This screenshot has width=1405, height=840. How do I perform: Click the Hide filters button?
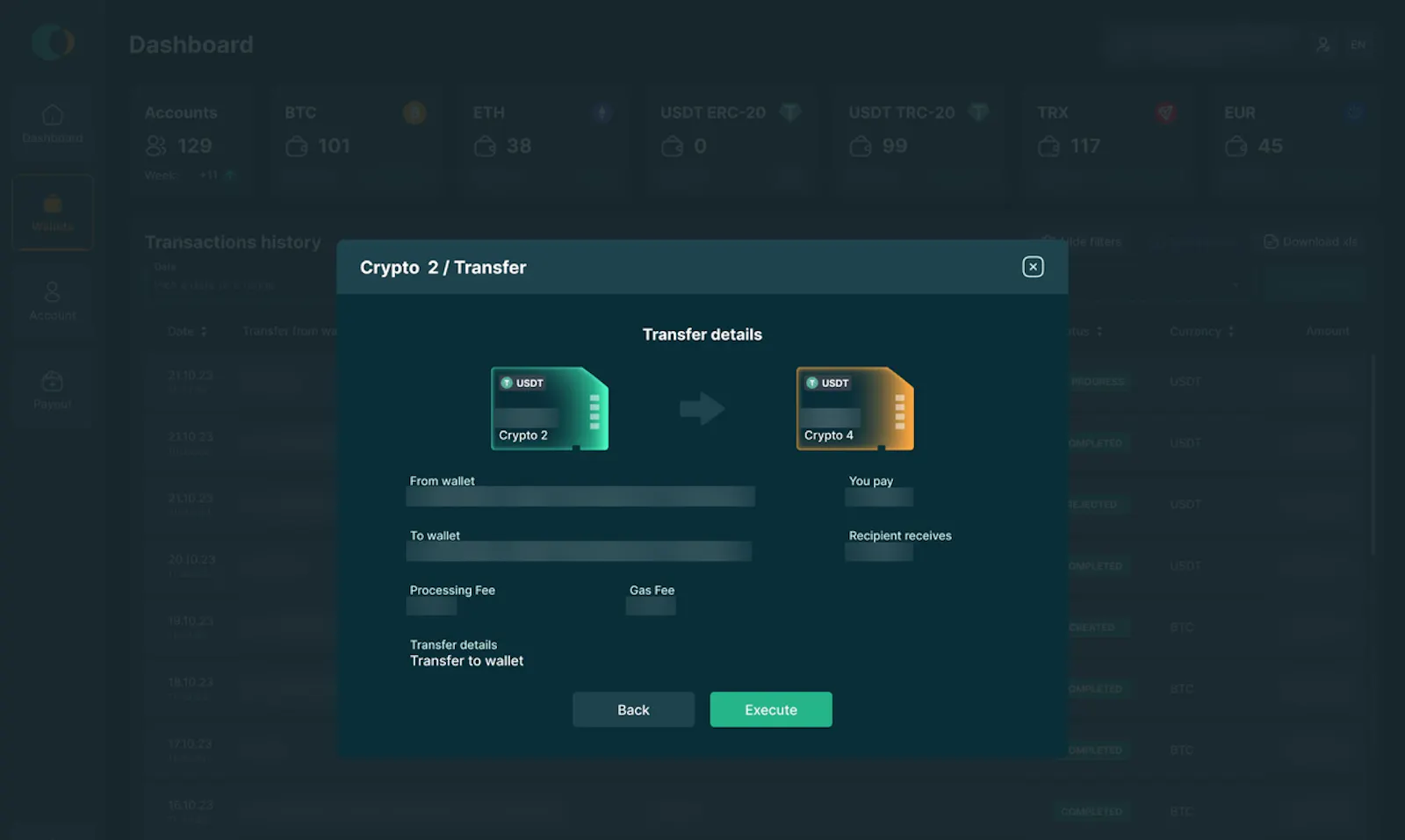click(x=1082, y=241)
